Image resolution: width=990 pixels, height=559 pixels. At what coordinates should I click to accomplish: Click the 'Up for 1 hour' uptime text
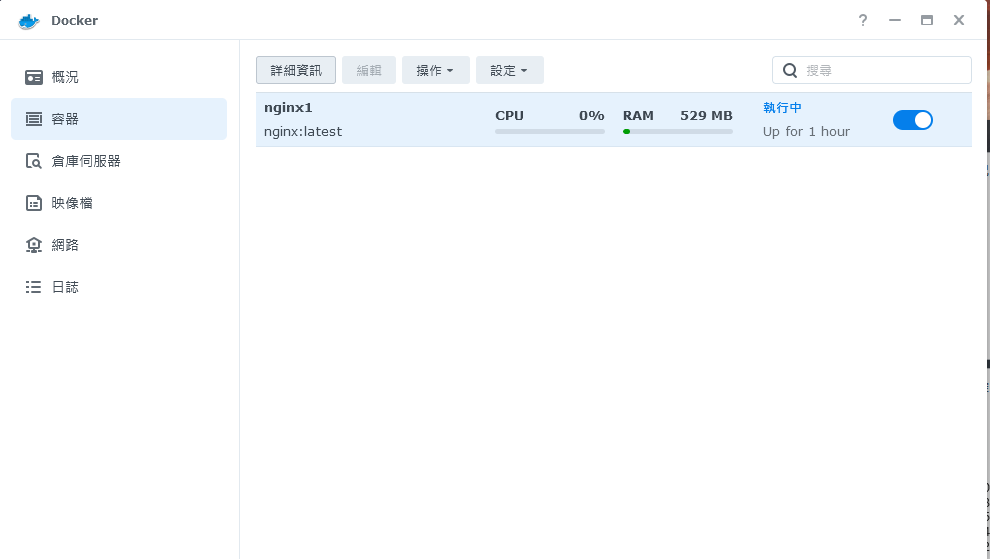point(806,131)
